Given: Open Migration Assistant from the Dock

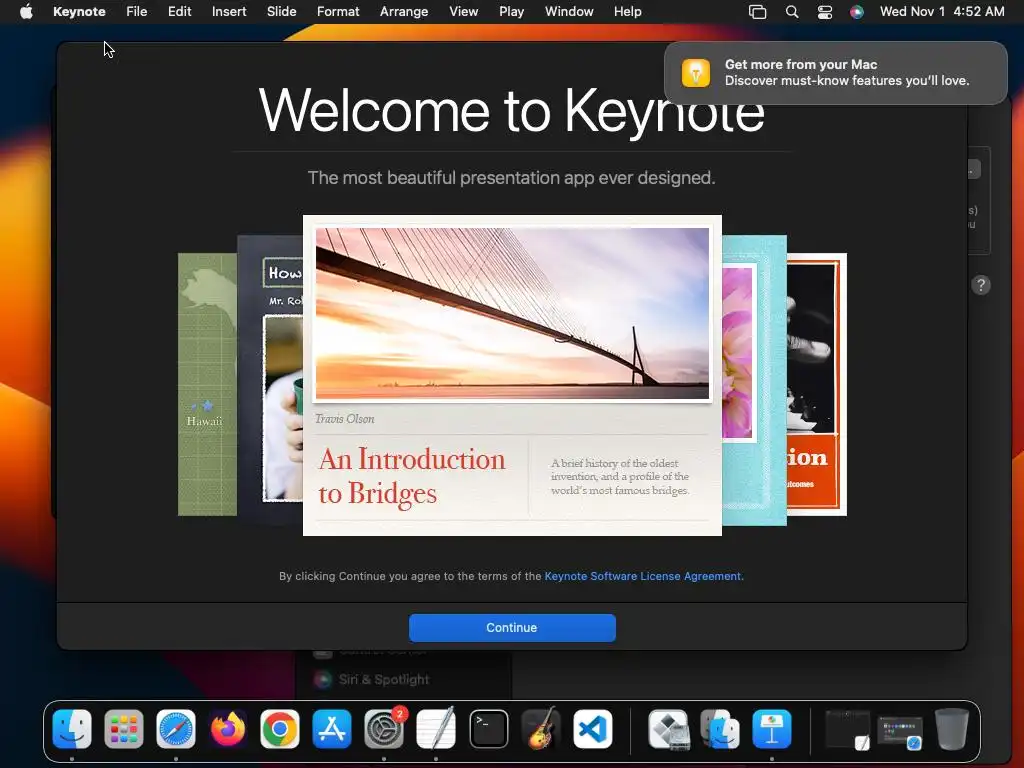Looking at the screenshot, I should click(x=720, y=729).
